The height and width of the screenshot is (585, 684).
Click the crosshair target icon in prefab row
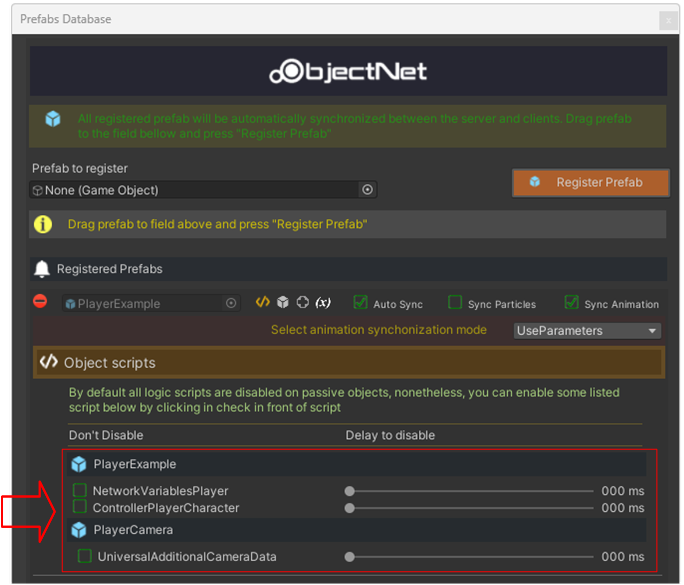point(303,302)
